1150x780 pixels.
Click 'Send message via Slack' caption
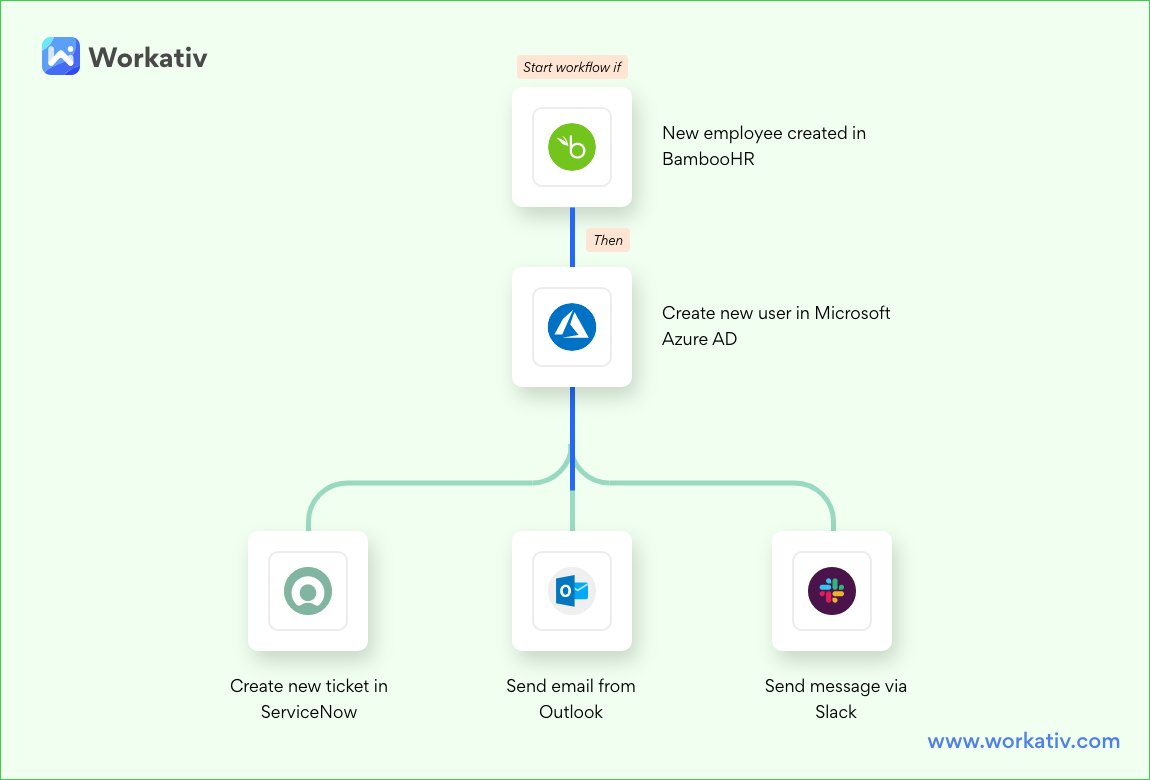835,699
